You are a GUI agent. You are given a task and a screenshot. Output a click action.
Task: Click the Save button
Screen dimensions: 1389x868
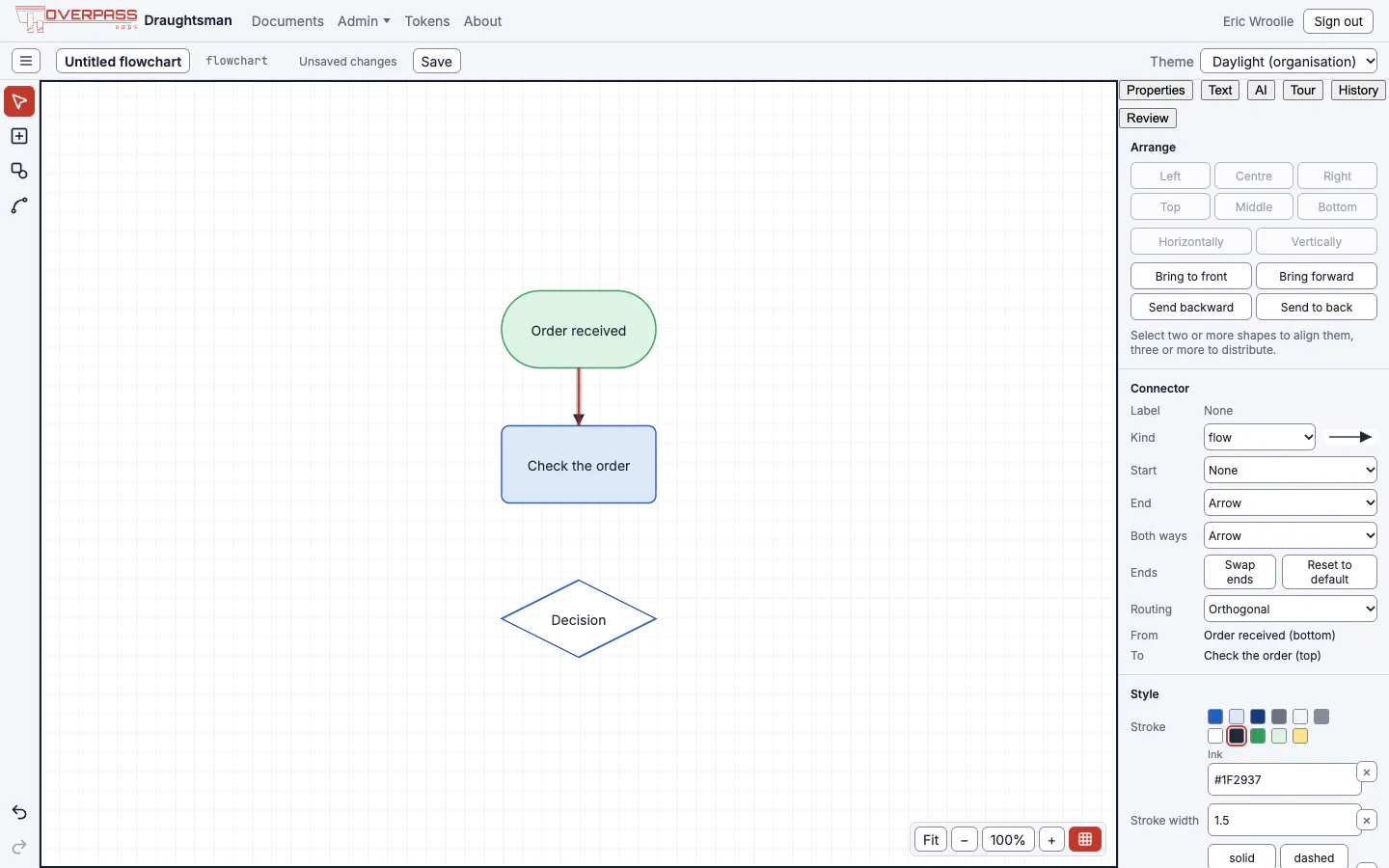pos(437,61)
